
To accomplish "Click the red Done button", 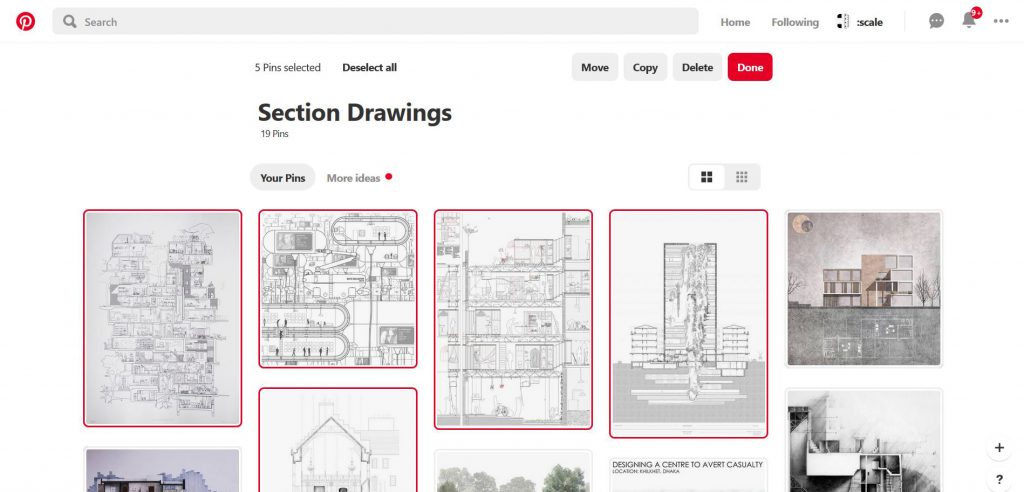I will [x=750, y=67].
